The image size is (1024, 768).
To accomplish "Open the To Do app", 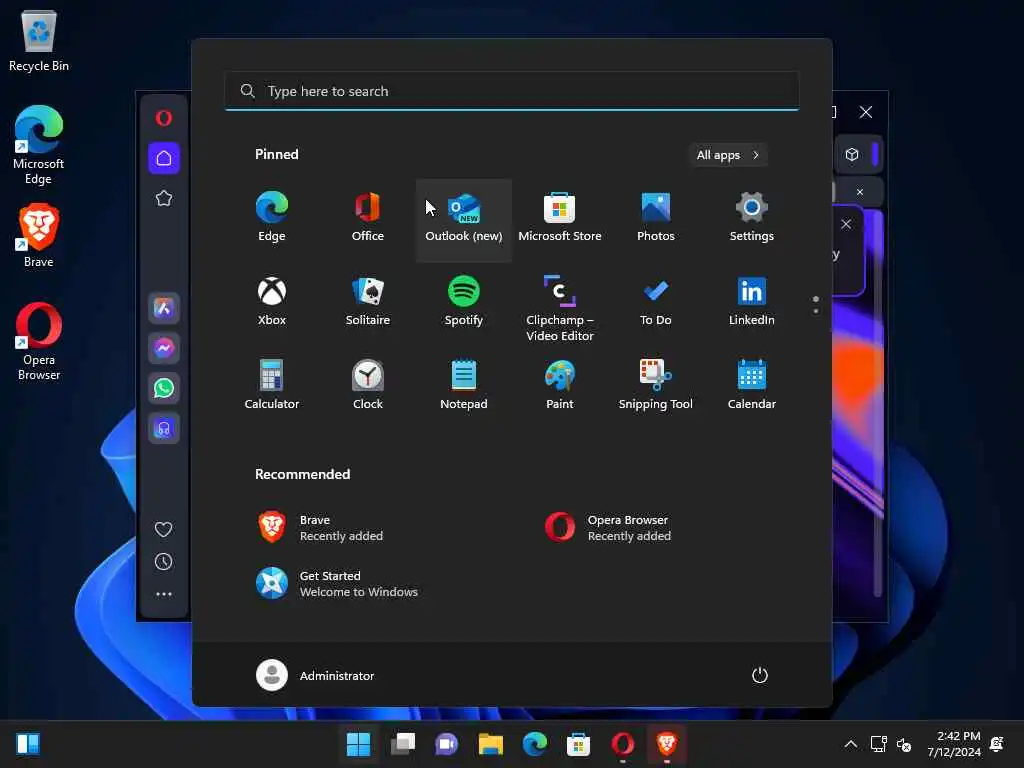I will (656, 302).
